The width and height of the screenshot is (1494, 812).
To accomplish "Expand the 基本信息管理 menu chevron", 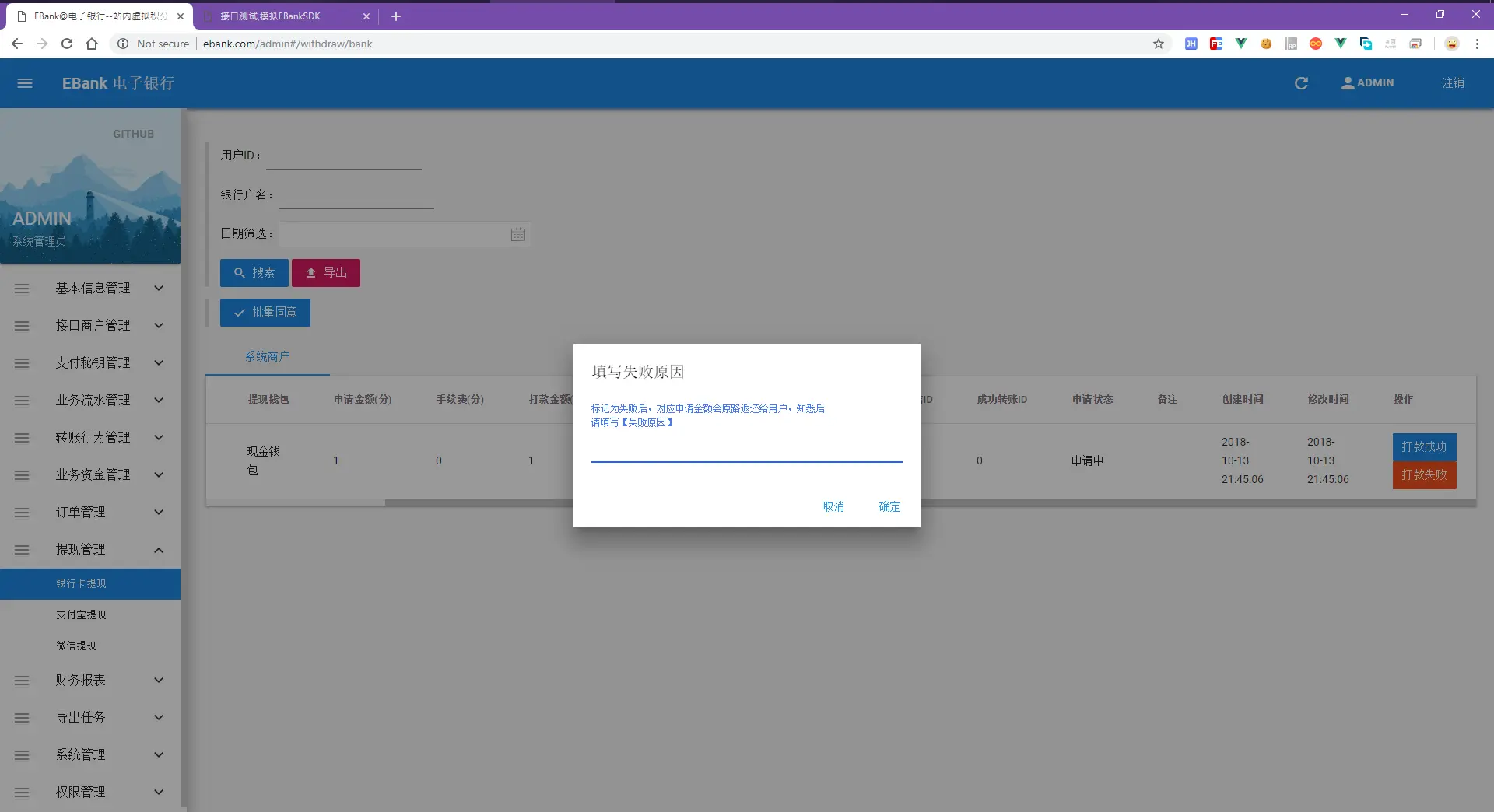I will pyautogui.click(x=159, y=289).
